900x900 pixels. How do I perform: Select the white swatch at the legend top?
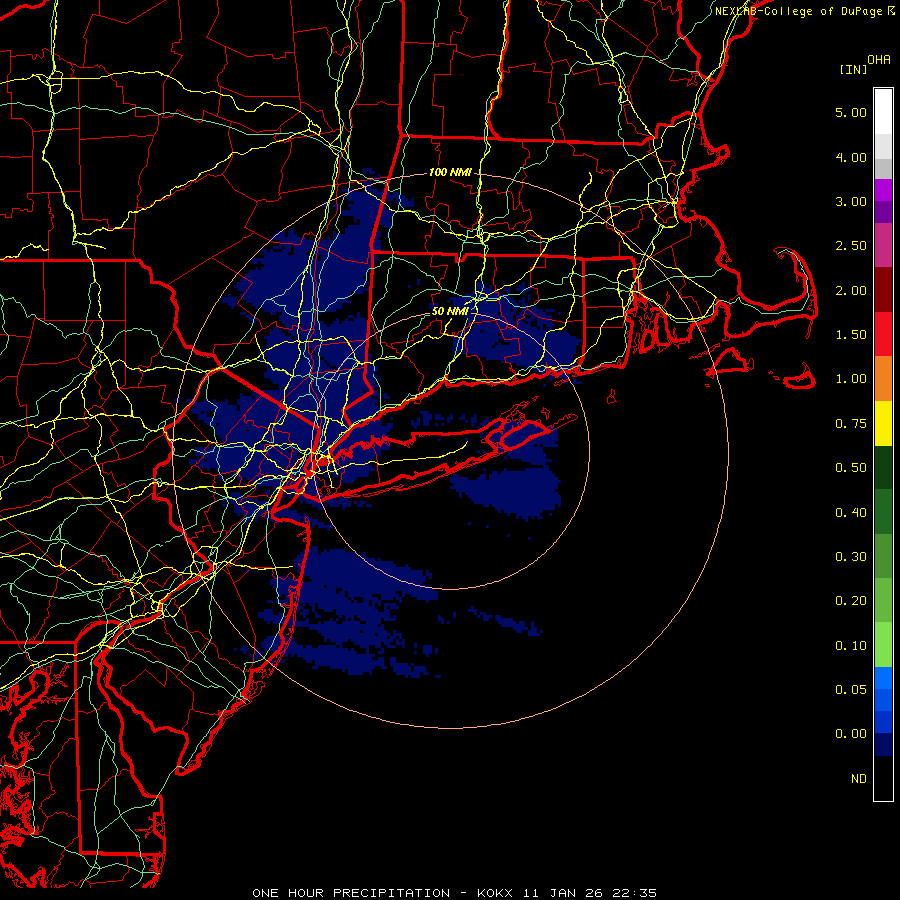(883, 112)
